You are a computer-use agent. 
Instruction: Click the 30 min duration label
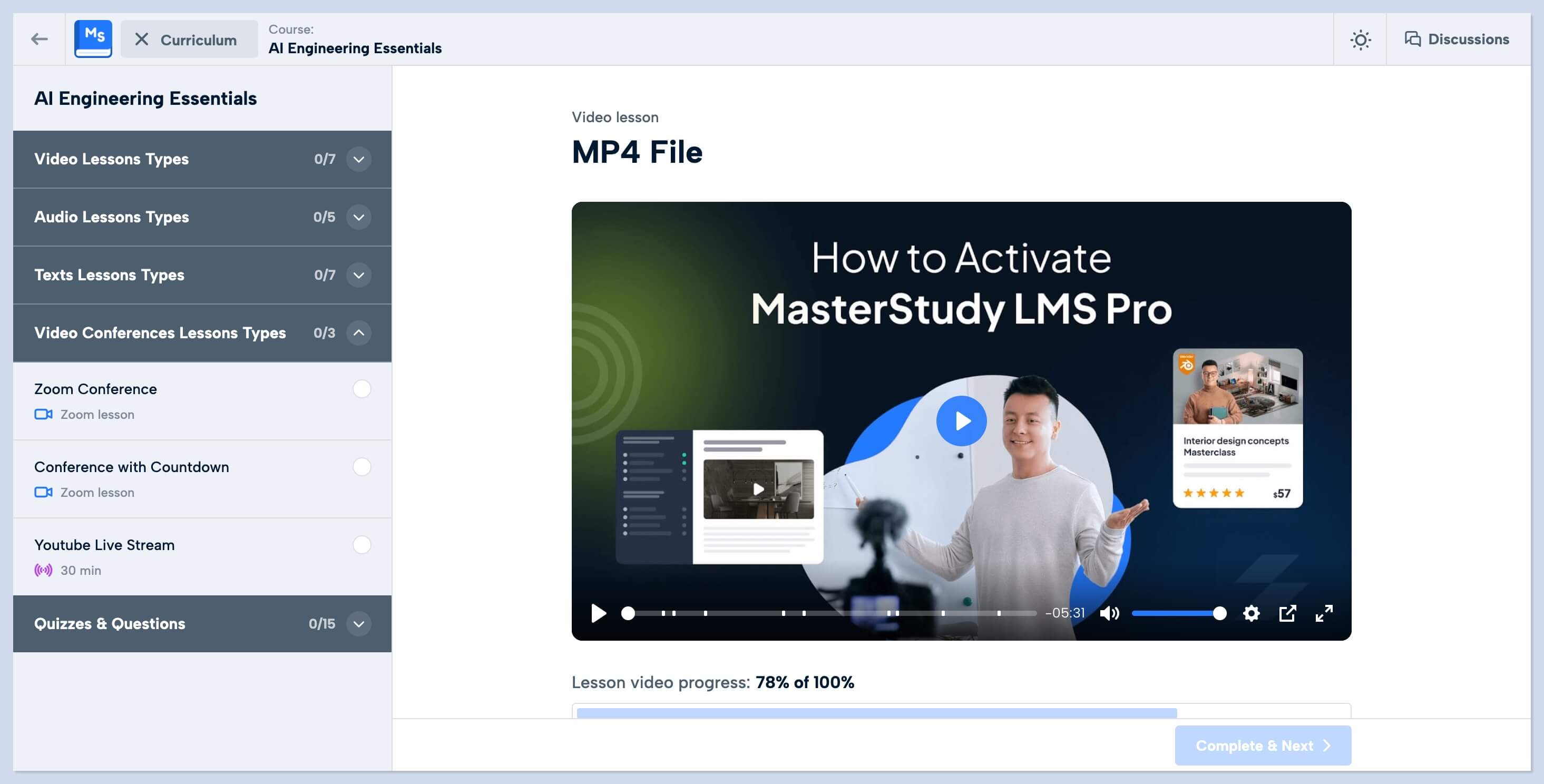[x=81, y=570]
